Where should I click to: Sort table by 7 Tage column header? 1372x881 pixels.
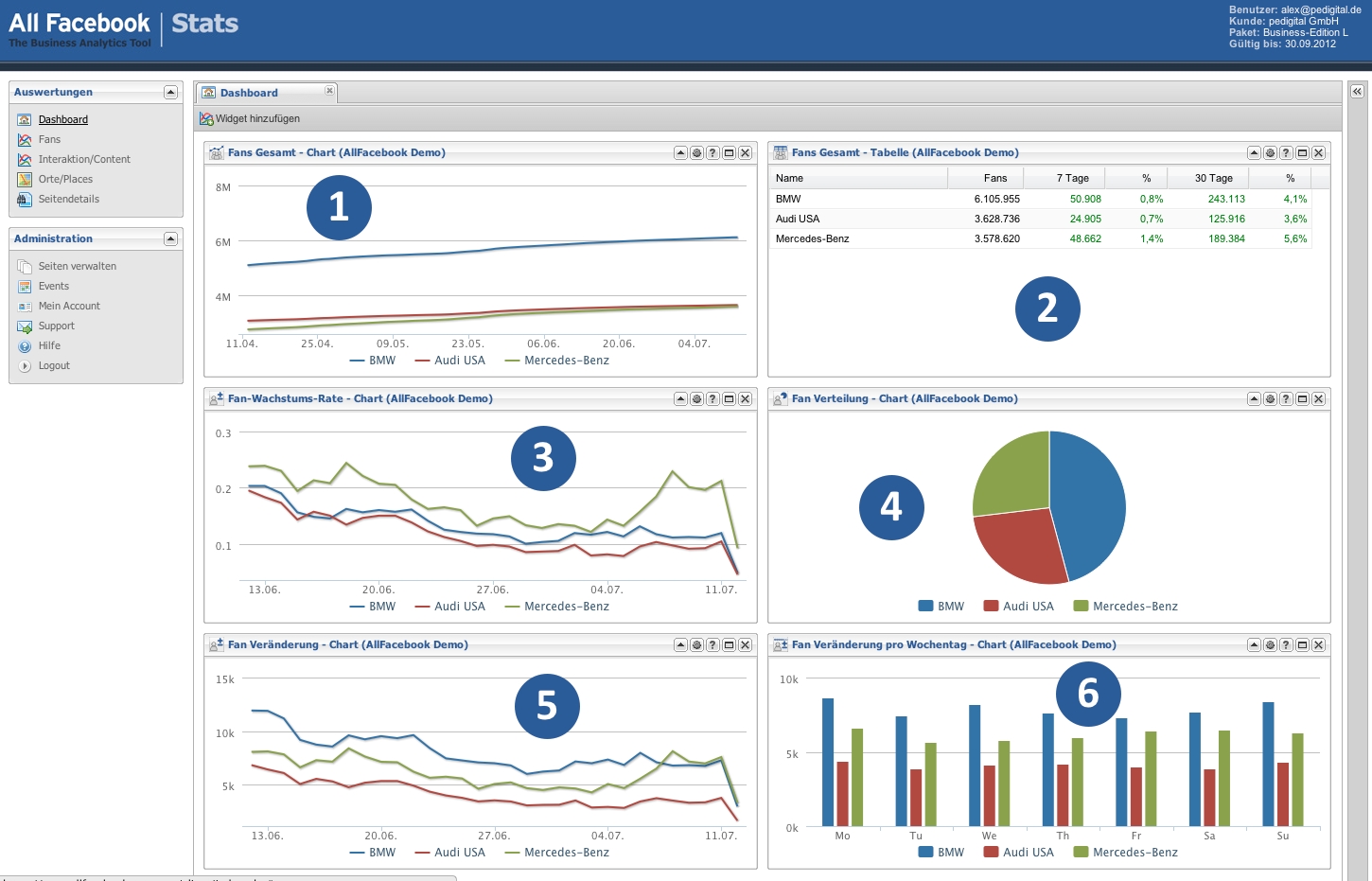tap(1064, 178)
